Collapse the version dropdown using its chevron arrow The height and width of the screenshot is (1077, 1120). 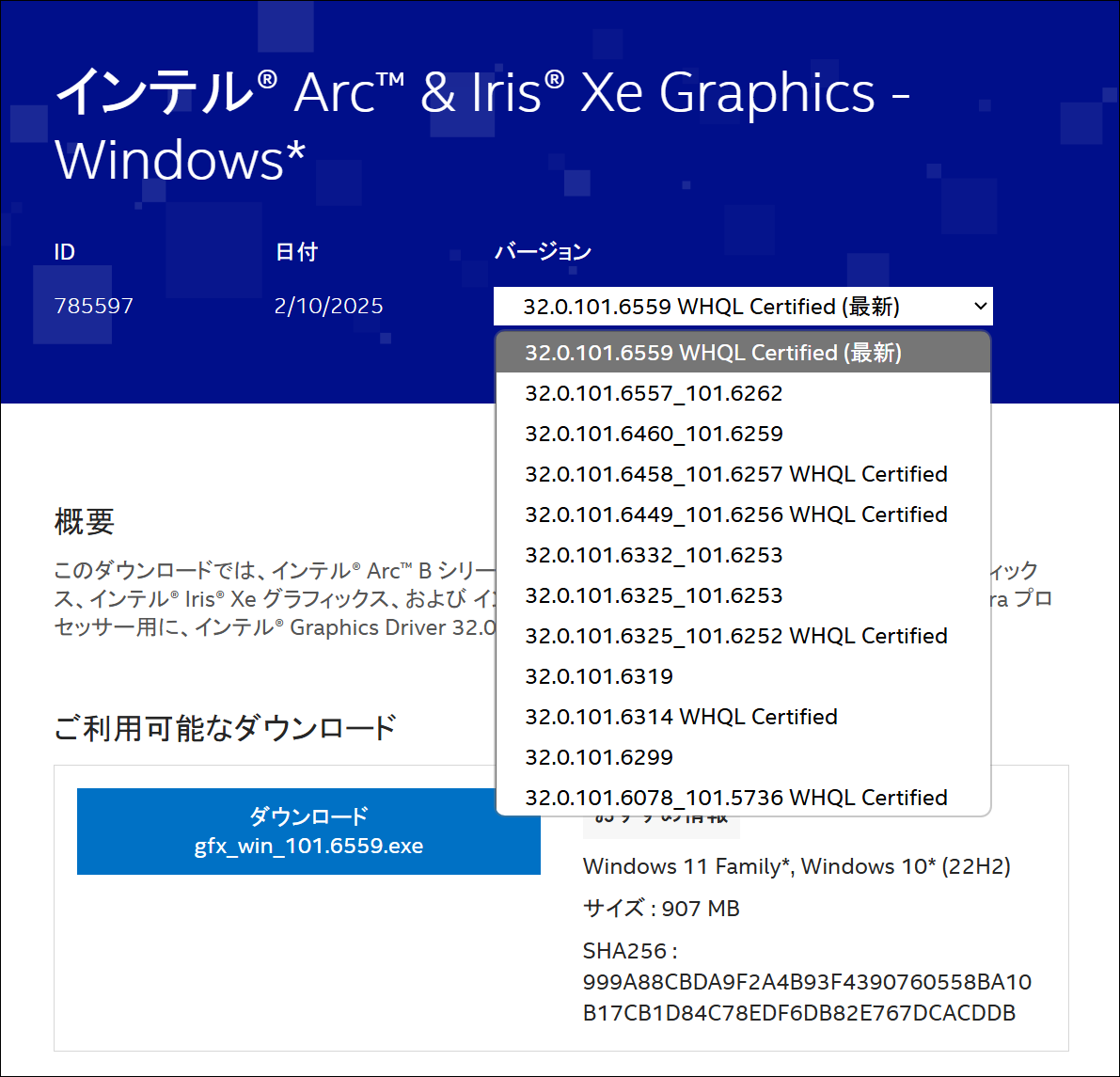[x=980, y=307]
